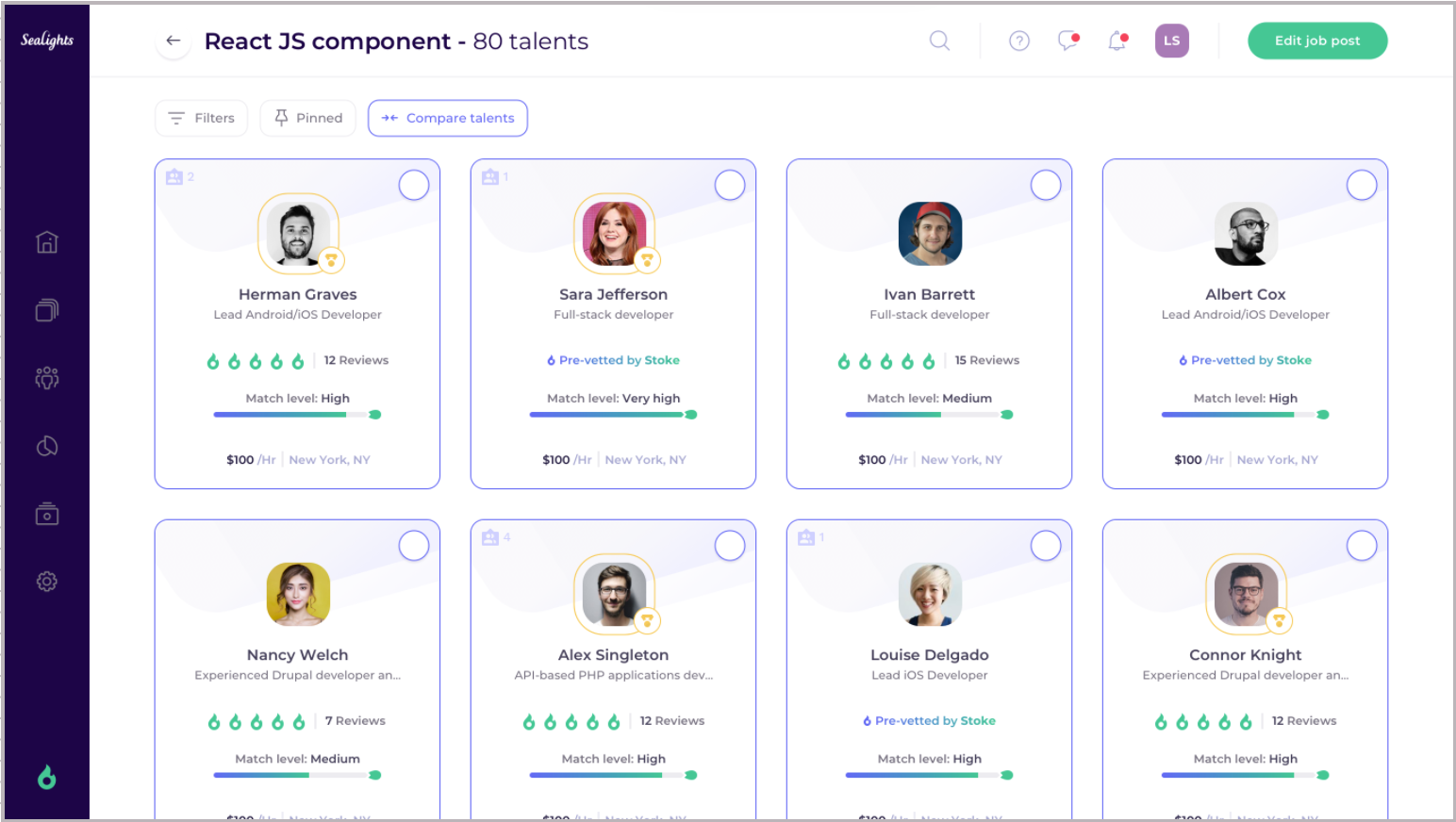Open Herman Graves's profile photo
This screenshot has width=1456, height=822.
[298, 233]
